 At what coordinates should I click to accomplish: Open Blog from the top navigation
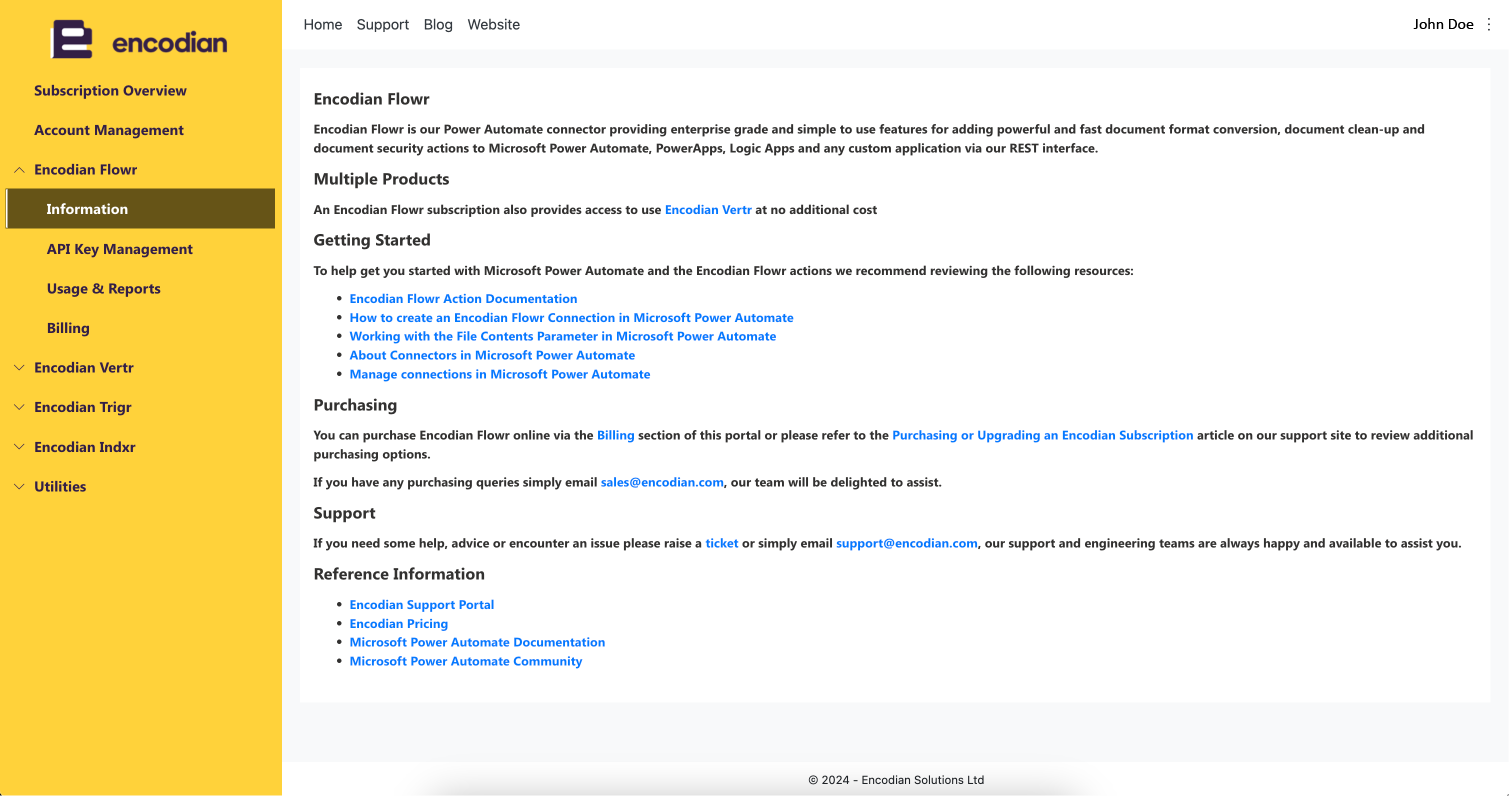(438, 25)
